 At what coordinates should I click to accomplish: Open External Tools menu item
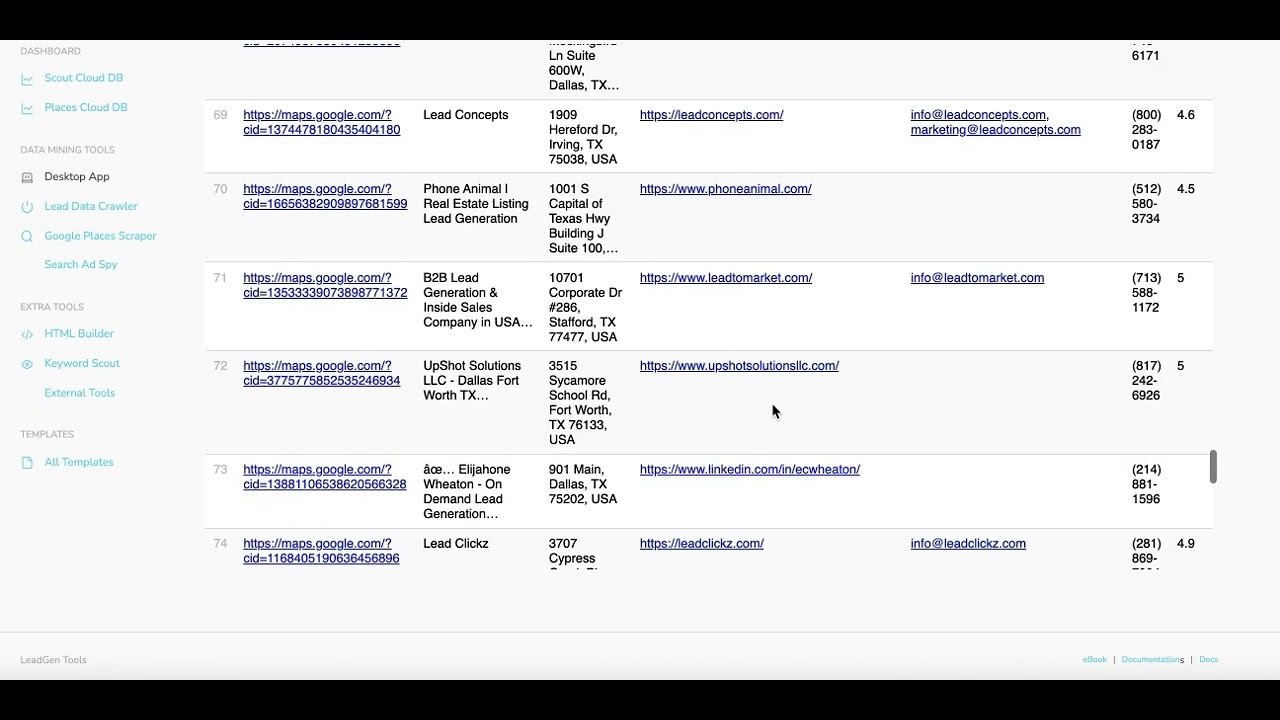tap(80, 393)
